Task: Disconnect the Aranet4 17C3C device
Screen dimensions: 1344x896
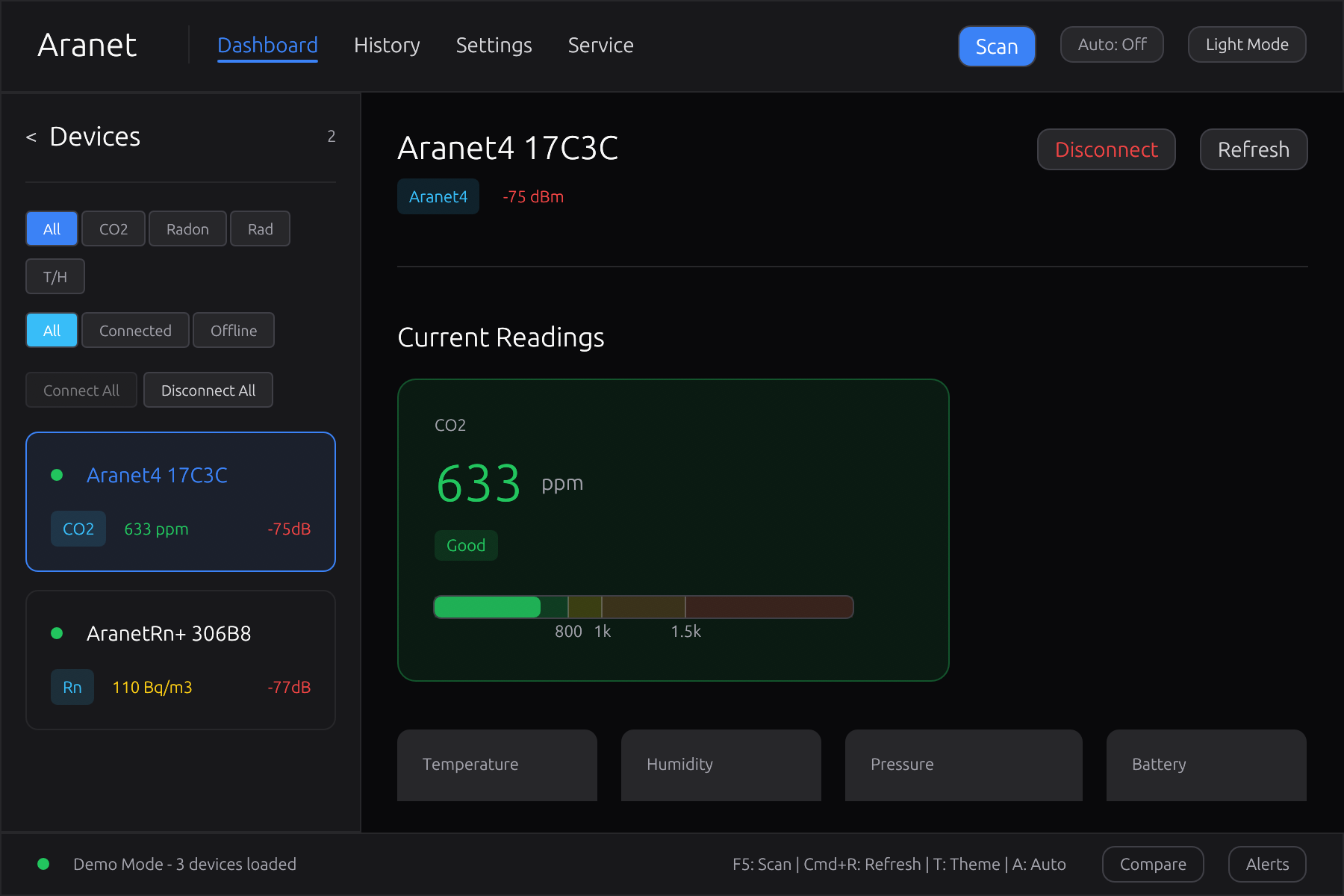Action: point(1106,149)
